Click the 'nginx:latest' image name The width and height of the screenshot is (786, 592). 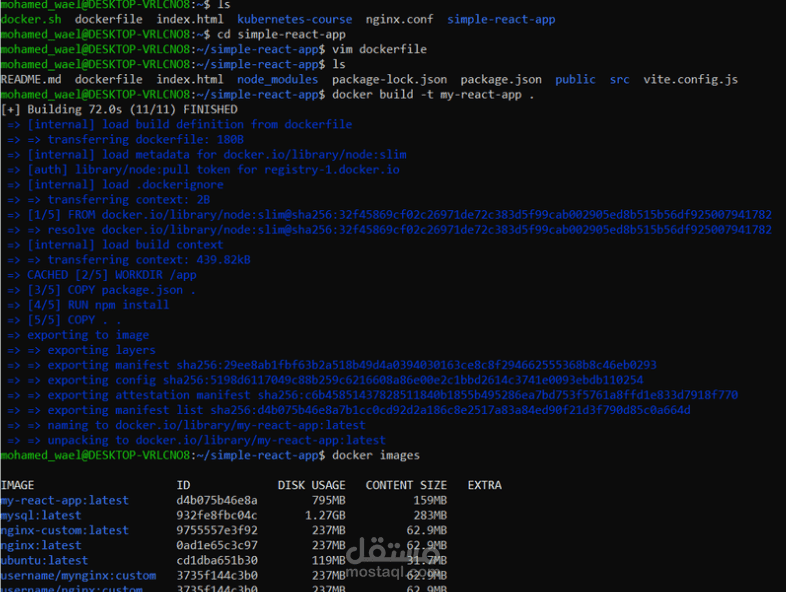pyautogui.click(x=41, y=546)
